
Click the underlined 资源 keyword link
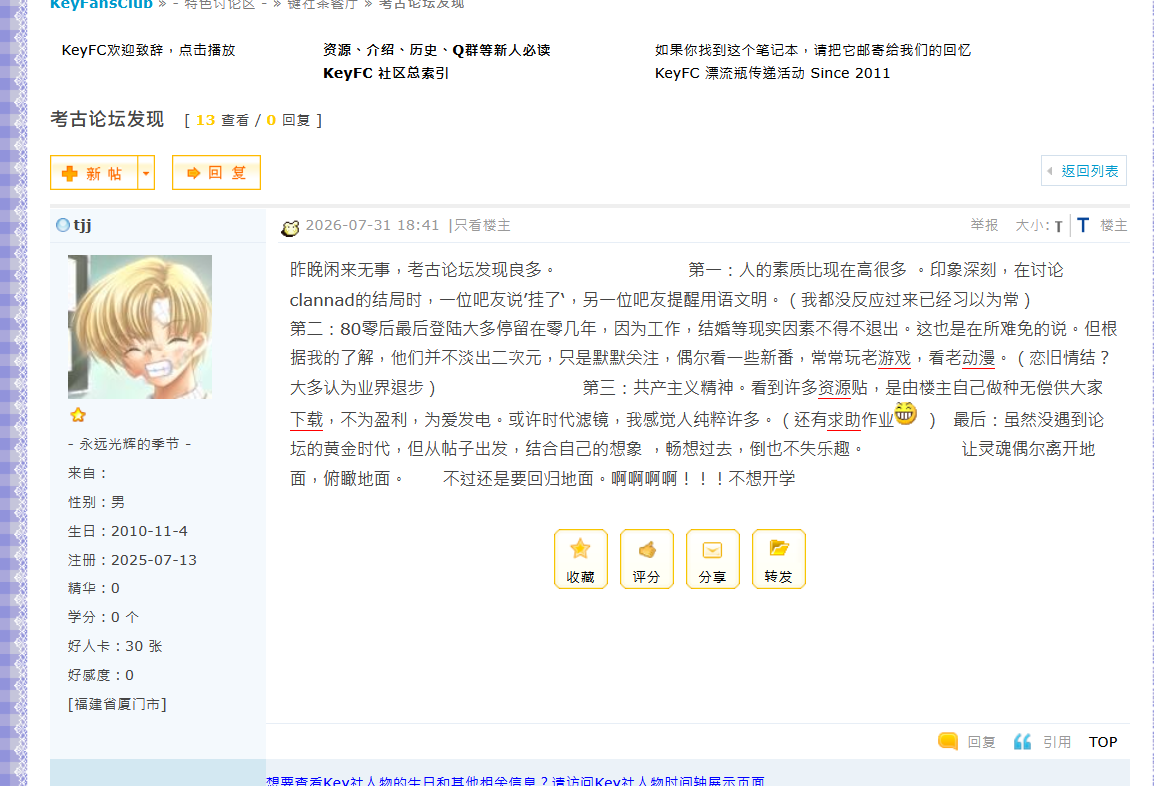(835, 388)
